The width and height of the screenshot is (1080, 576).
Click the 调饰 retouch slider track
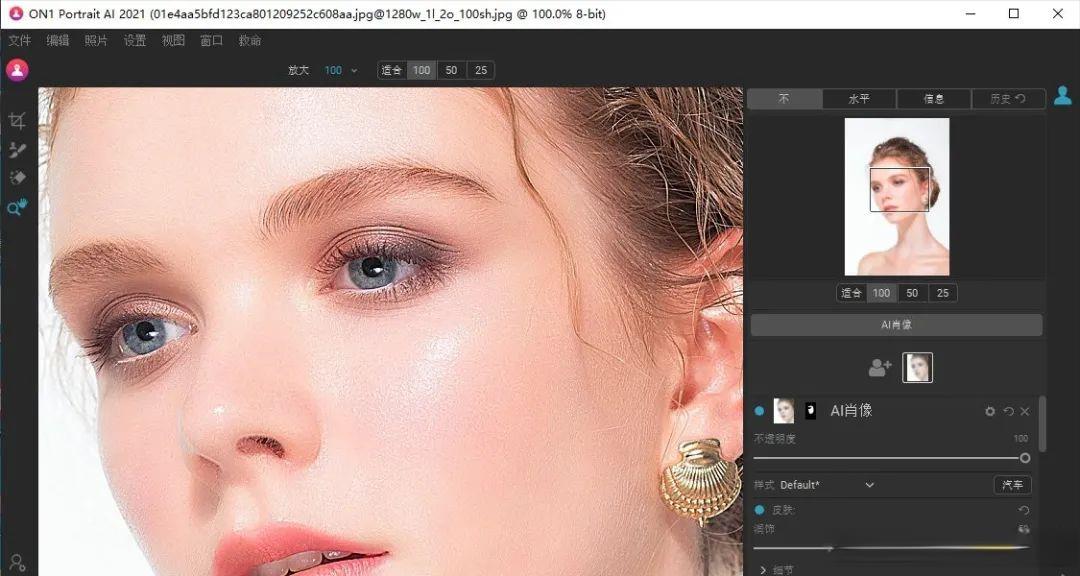pyautogui.click(x=892, y=548)
